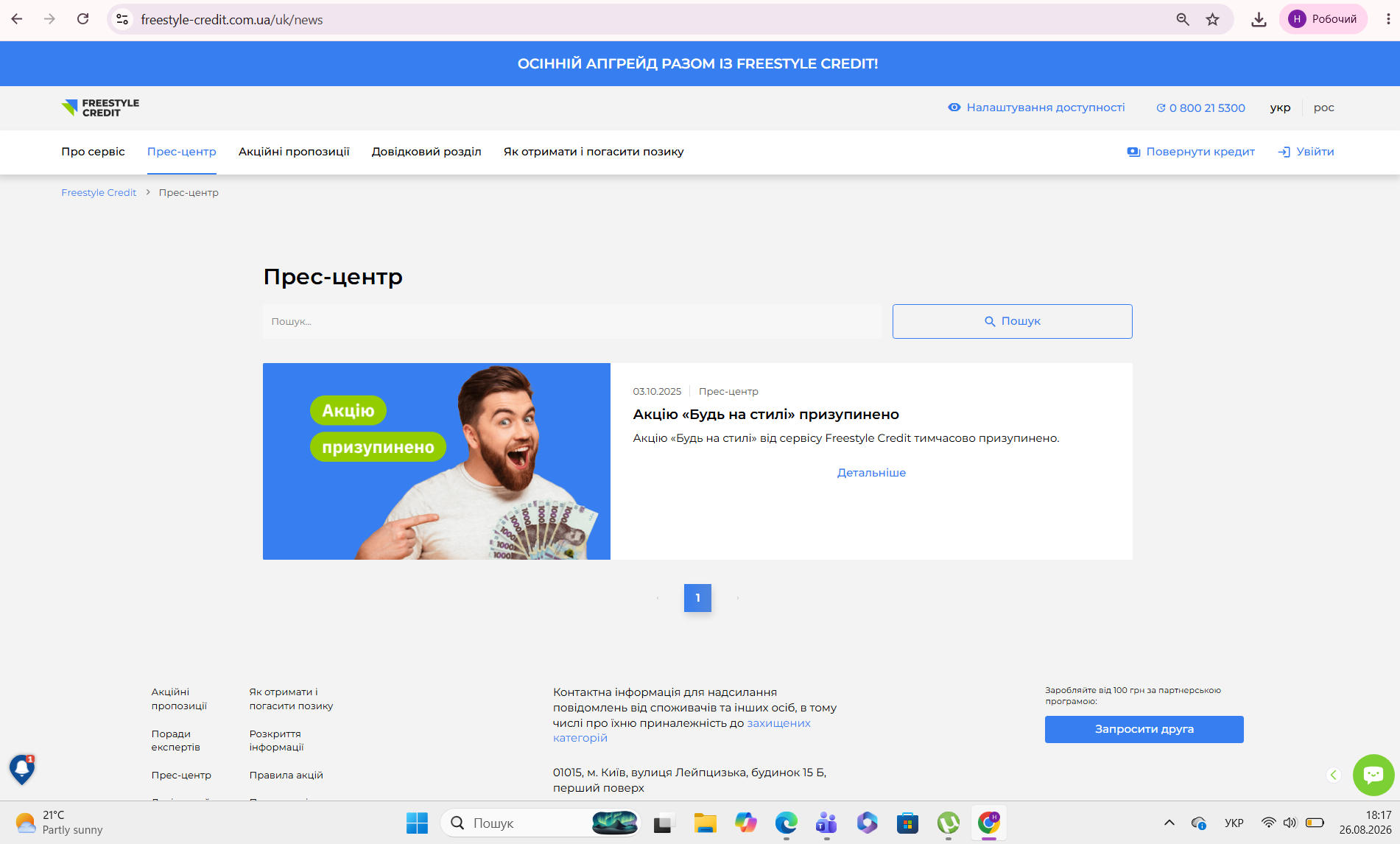Viewport: 1400px width, 844px height.
Task: Switch site language to рос
Action: 1323,108
